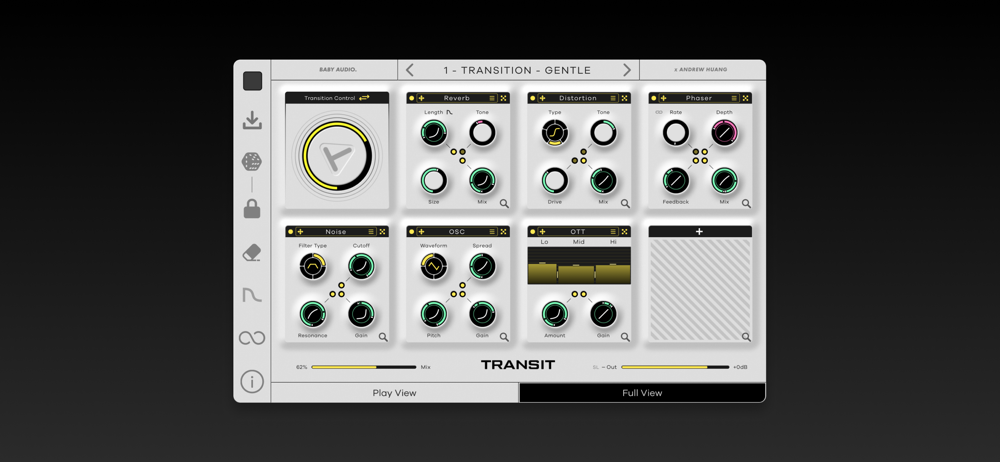Toggle the OSC module power dot
This screenshot has height=462, width=1000.
coord(411,232)
